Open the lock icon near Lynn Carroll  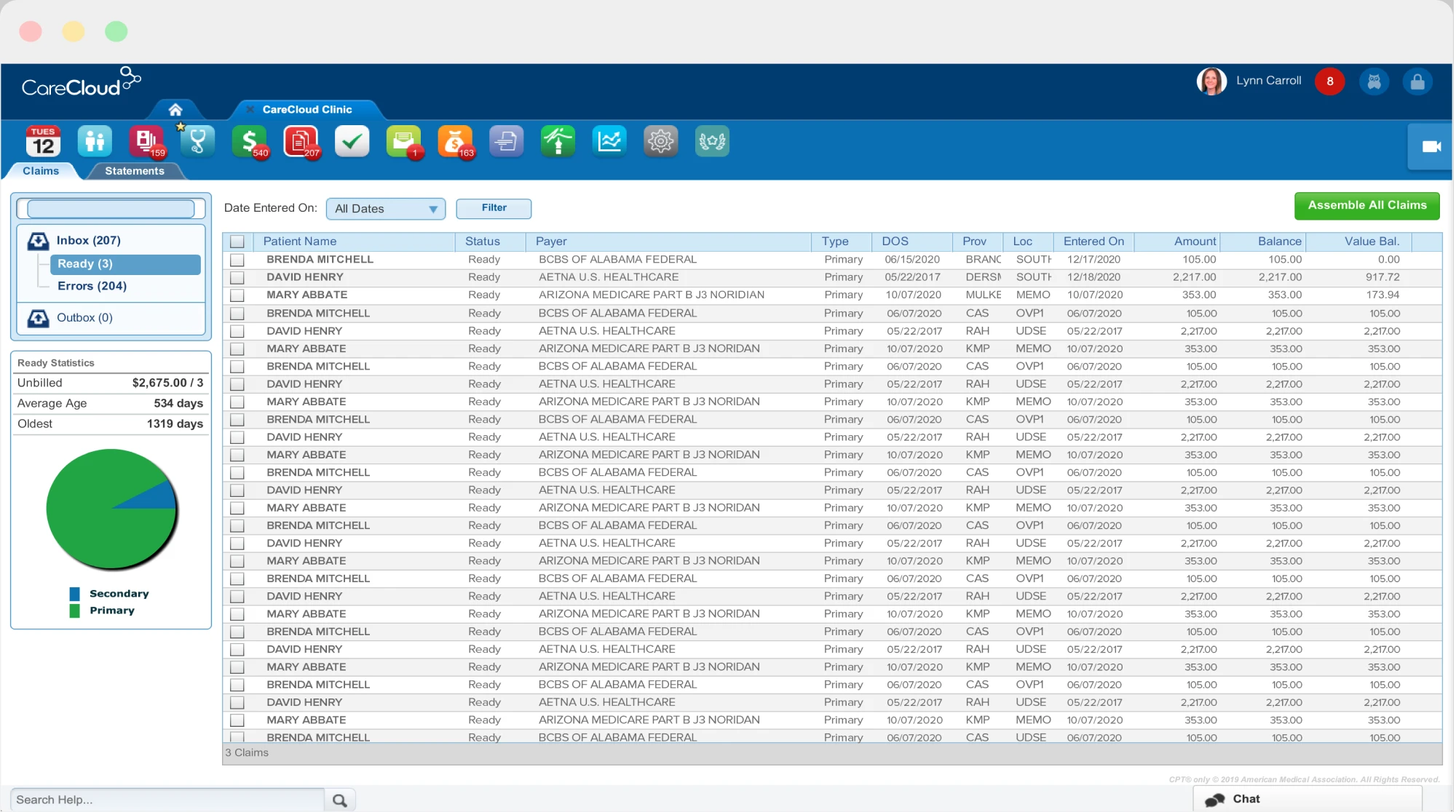click(x=1417, y=81)
